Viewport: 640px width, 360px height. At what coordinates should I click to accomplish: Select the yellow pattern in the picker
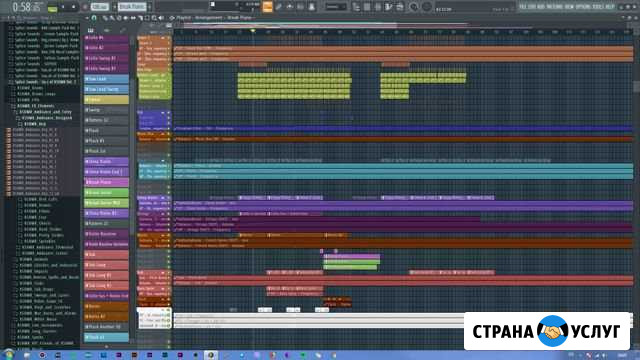107,100
